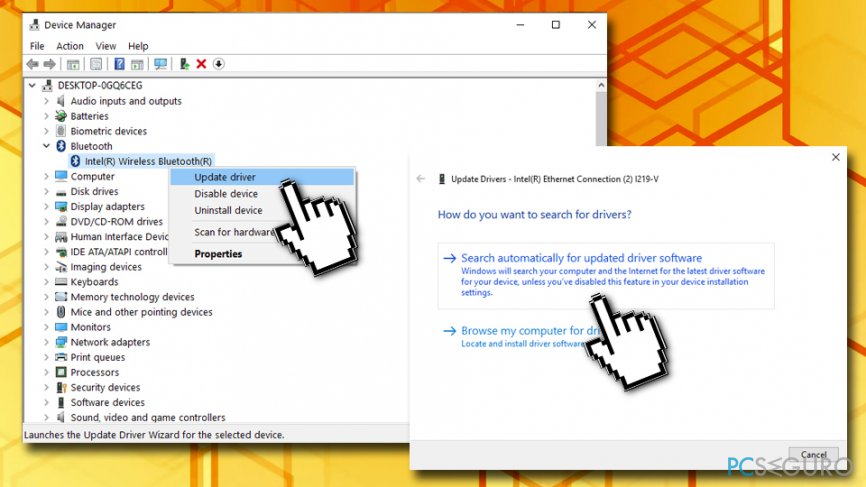
Task: Expand Audio inputs and outputs
Action: pos(46,101)
